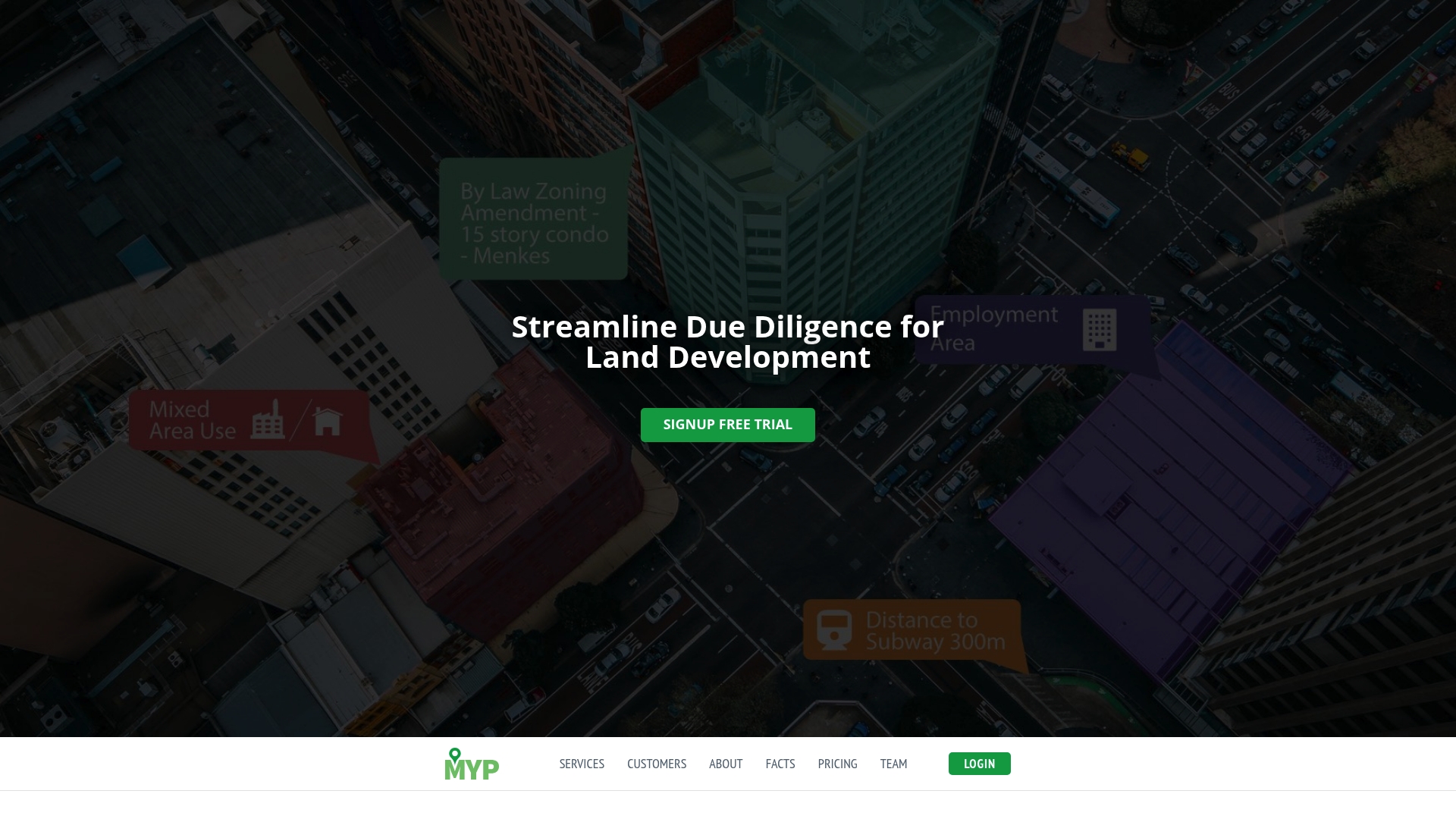The height and width of the screenshot is (819, 1456).
Task: Click the By Law Zoning Amendment callout
Action: click(x=534, y=218)
